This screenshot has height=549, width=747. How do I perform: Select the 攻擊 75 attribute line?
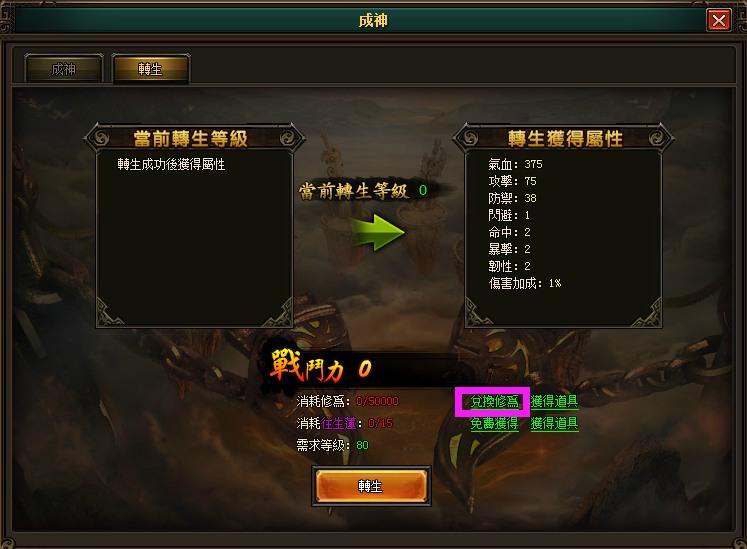point(513,182)
